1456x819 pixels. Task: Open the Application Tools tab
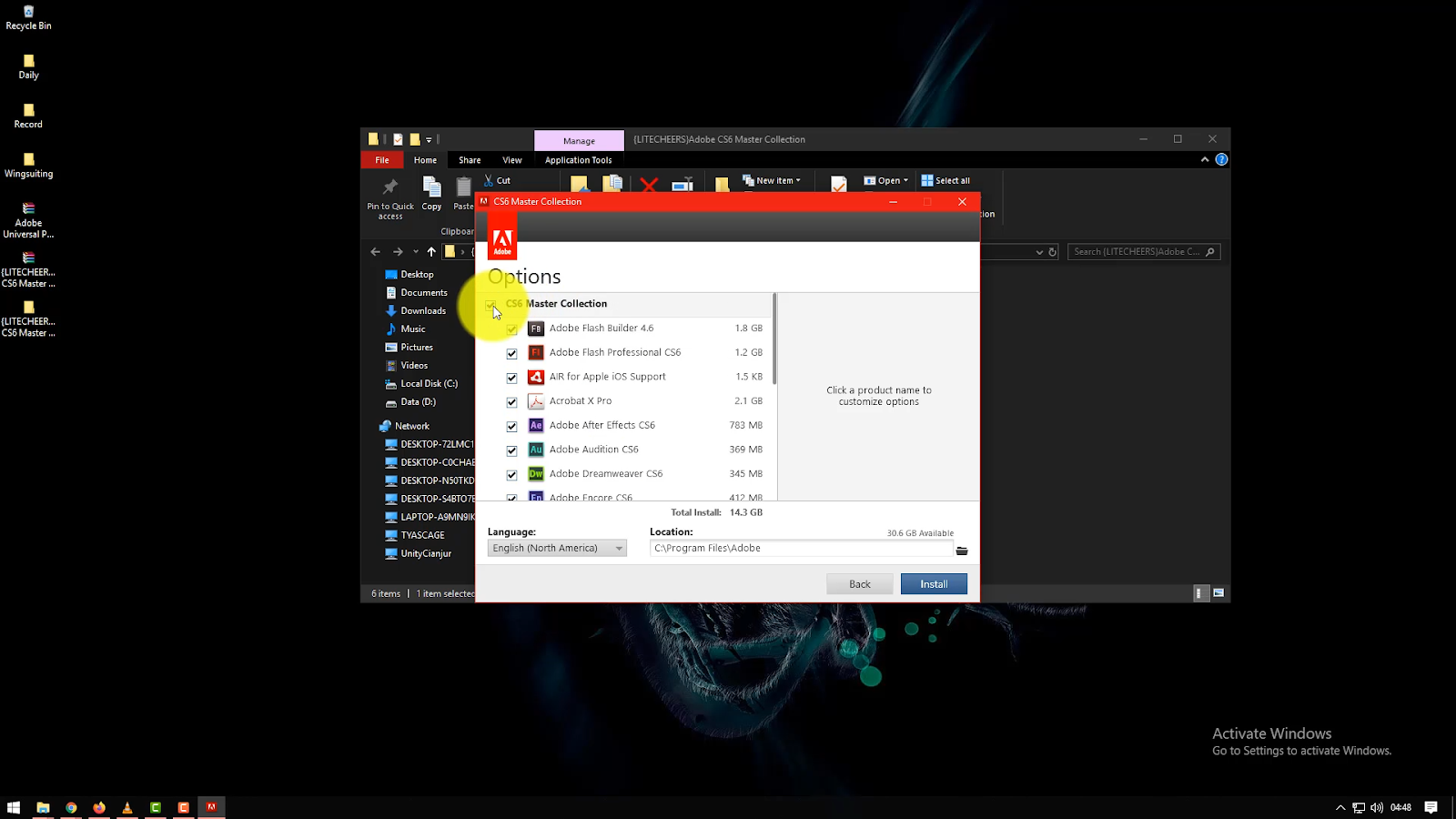(x=579, y=160)
